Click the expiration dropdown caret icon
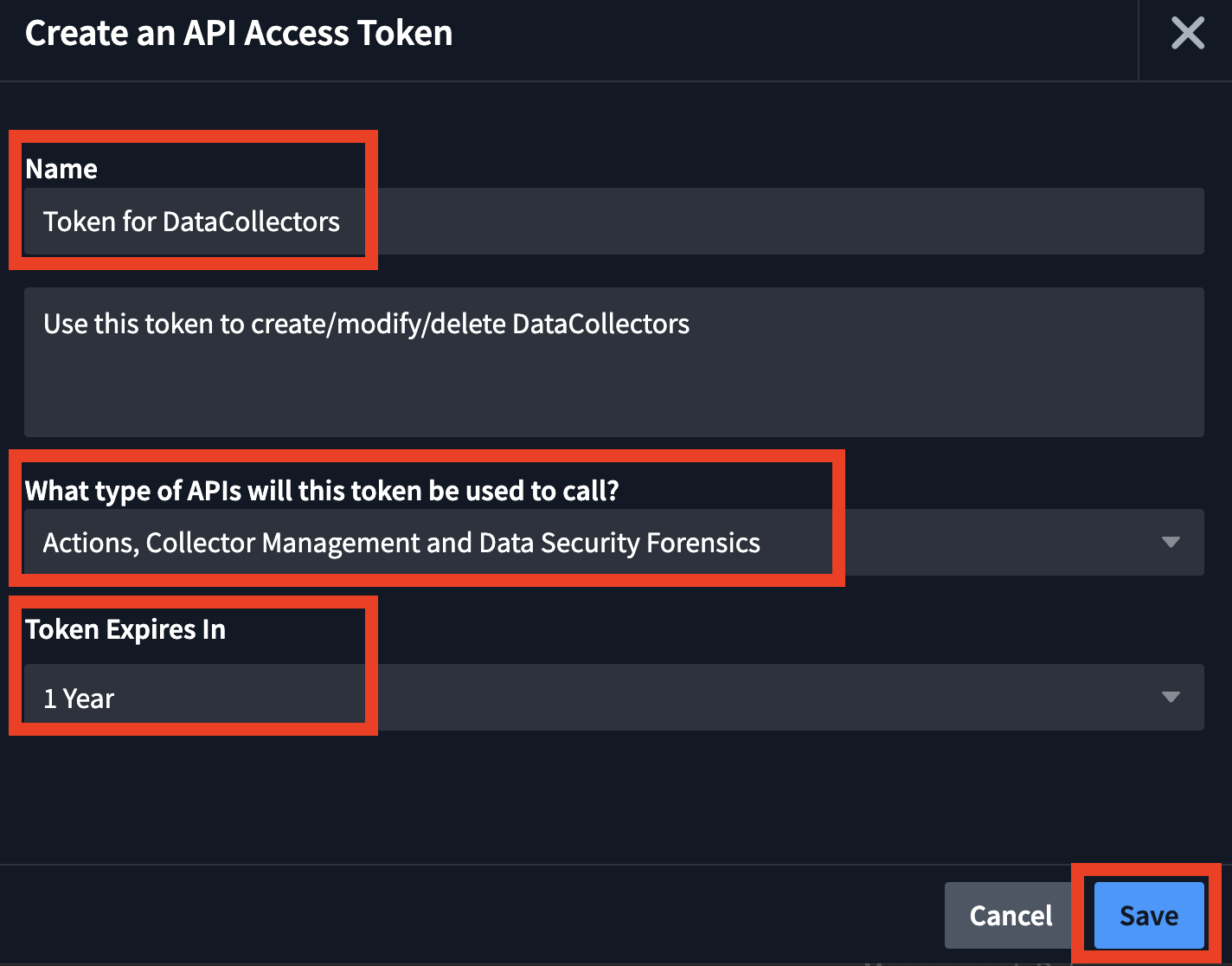Image resolution: width=1232 pixels, height=966 pixels. coord(1171,698)
